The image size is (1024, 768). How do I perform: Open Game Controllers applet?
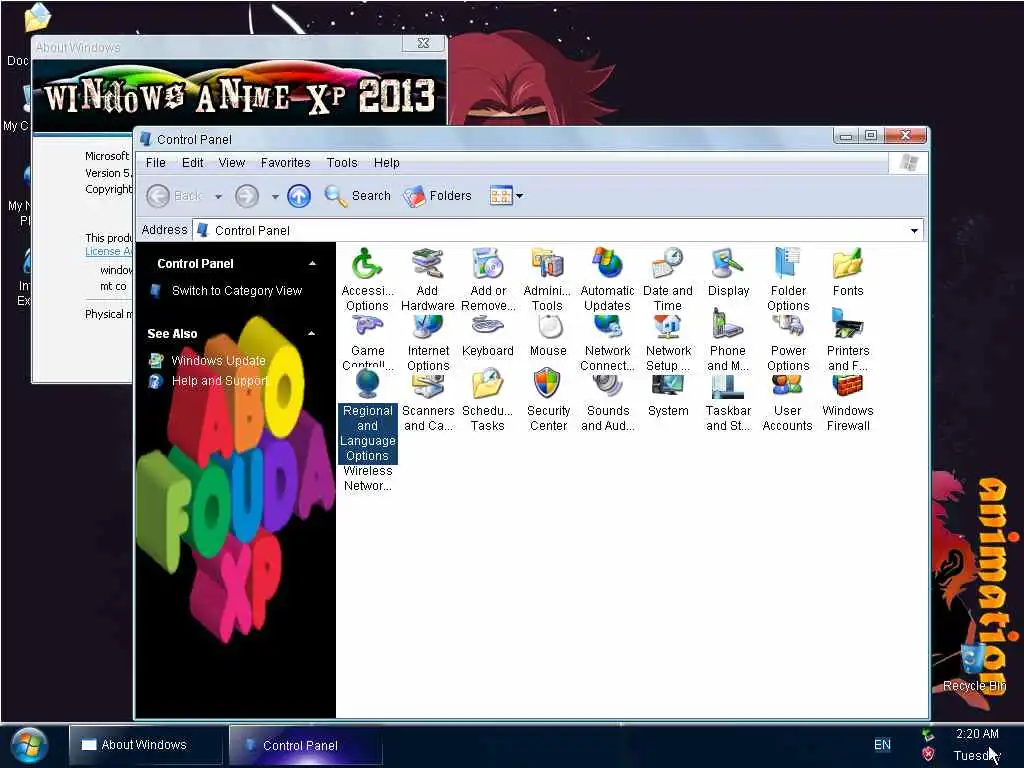tap(367, 343)
